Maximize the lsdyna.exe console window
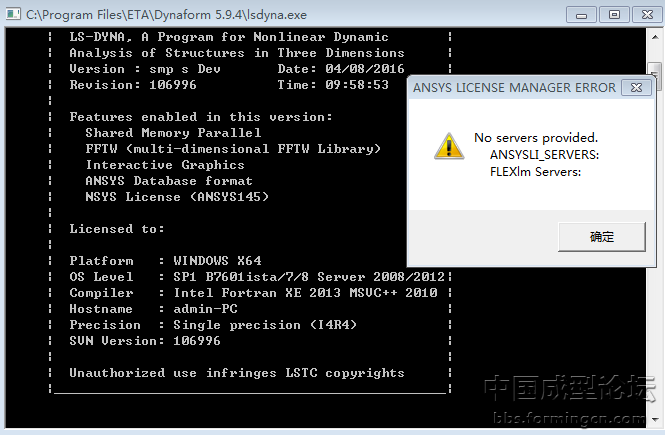The height and width of the screenshot is (435, 665). 613,14
